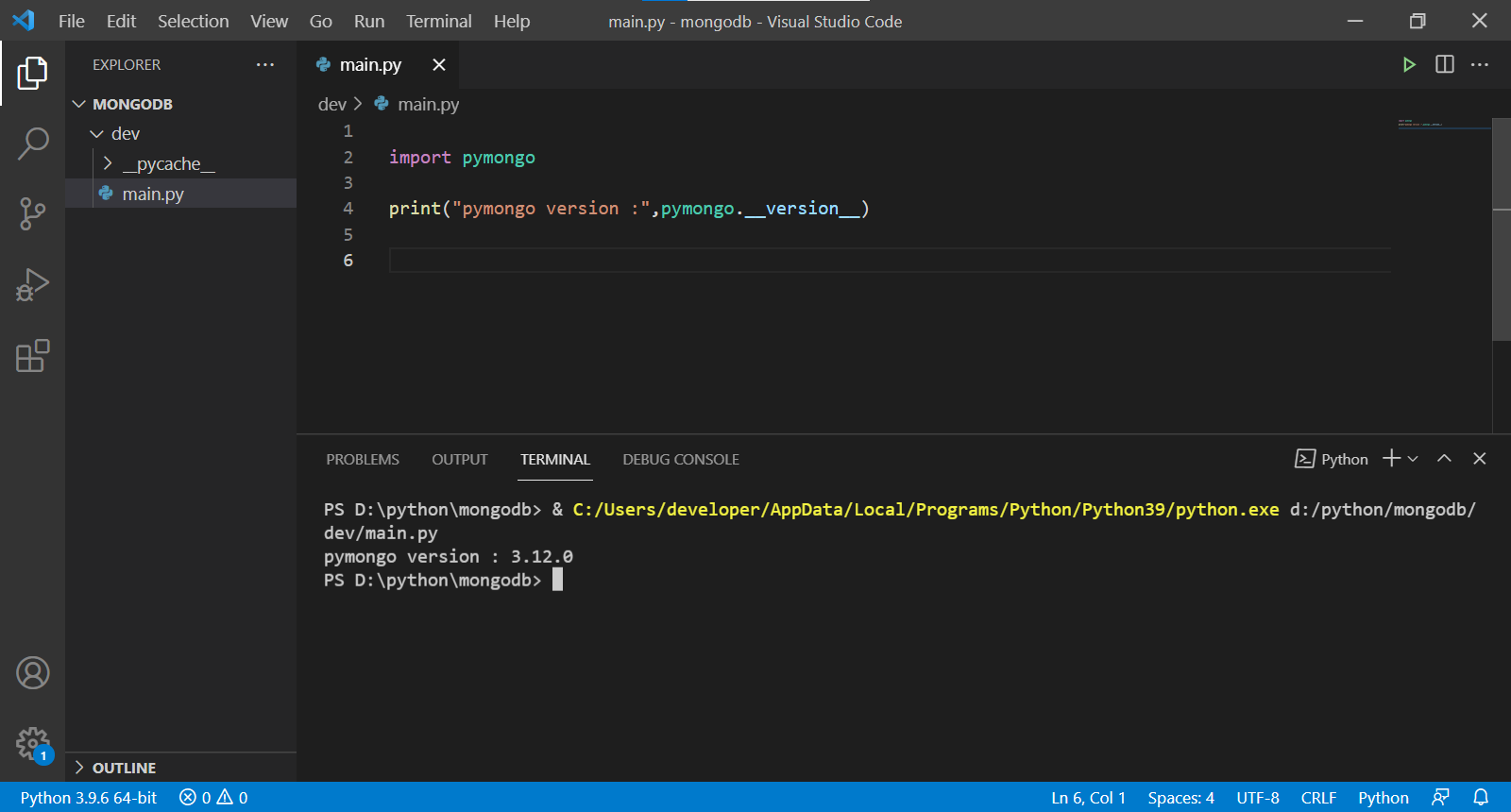Place cursor on empty line 6
Screen dimensions: 1511x812
tap(890, 260)
